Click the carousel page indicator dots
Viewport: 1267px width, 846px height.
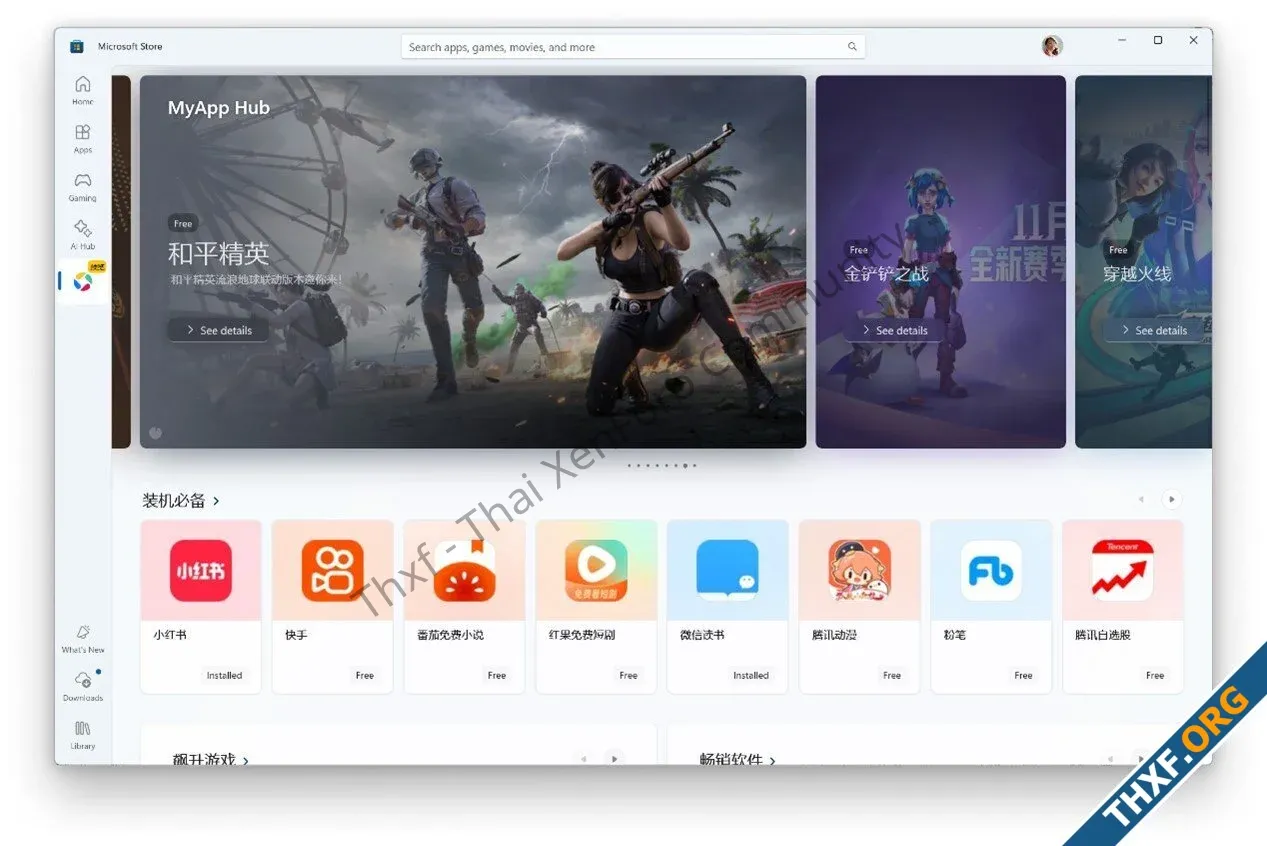point(662,466)
